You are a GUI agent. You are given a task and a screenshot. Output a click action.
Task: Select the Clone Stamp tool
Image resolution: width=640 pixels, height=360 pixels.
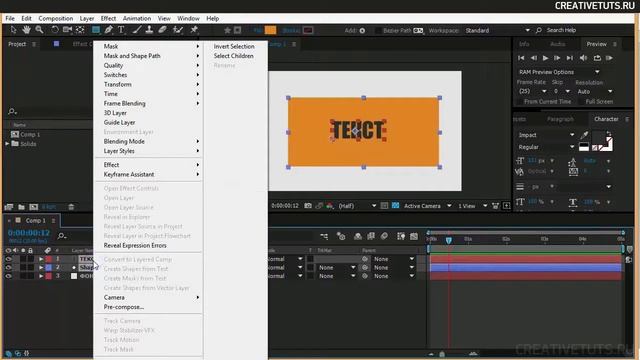pyautogui.click(x=149, y=30)
